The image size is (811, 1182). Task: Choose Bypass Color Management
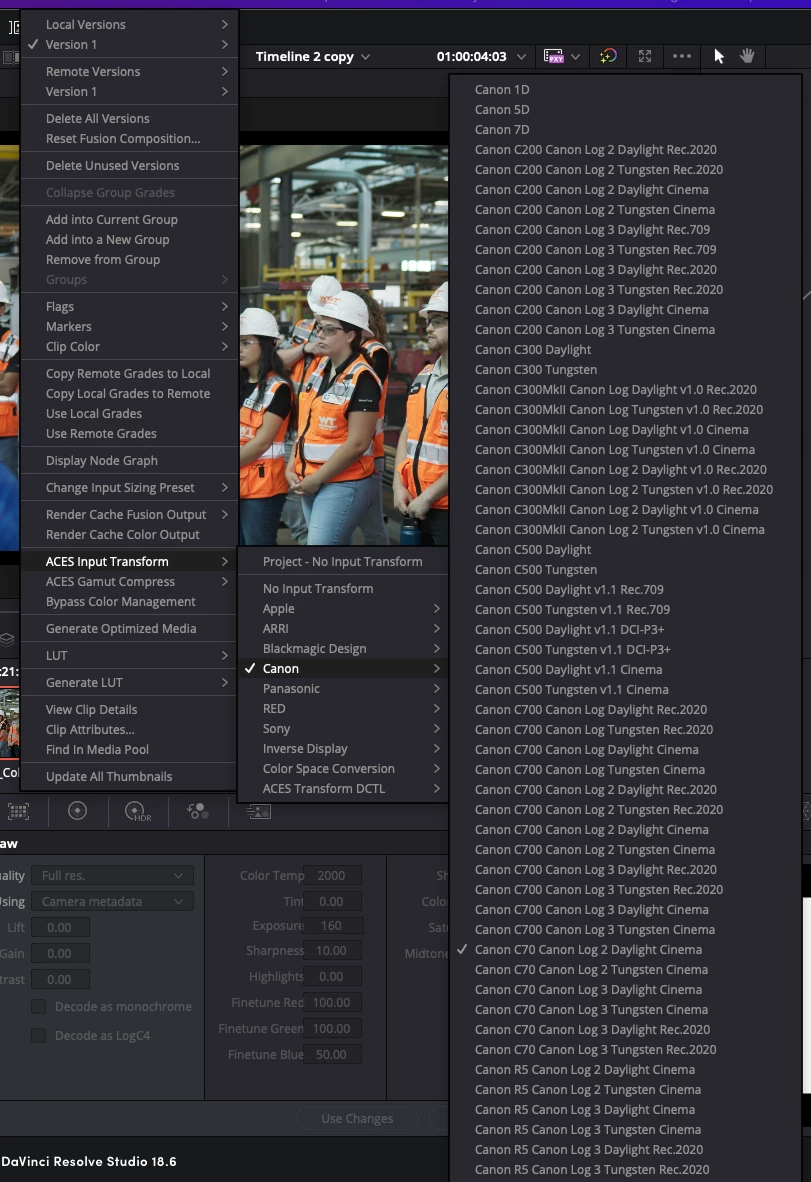(130, 602)
